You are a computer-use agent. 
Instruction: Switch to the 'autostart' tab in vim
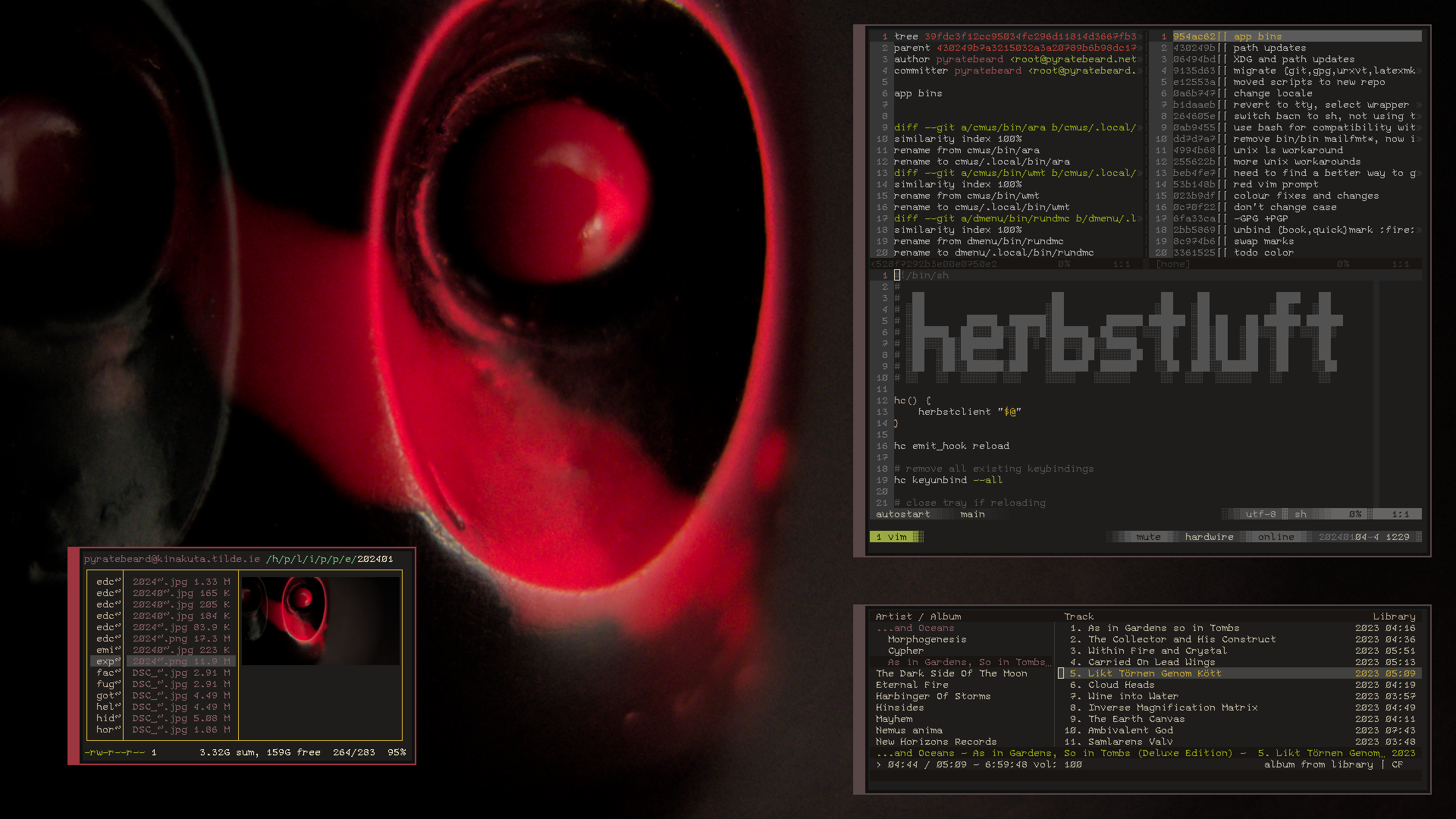click(x=902, y=514)
